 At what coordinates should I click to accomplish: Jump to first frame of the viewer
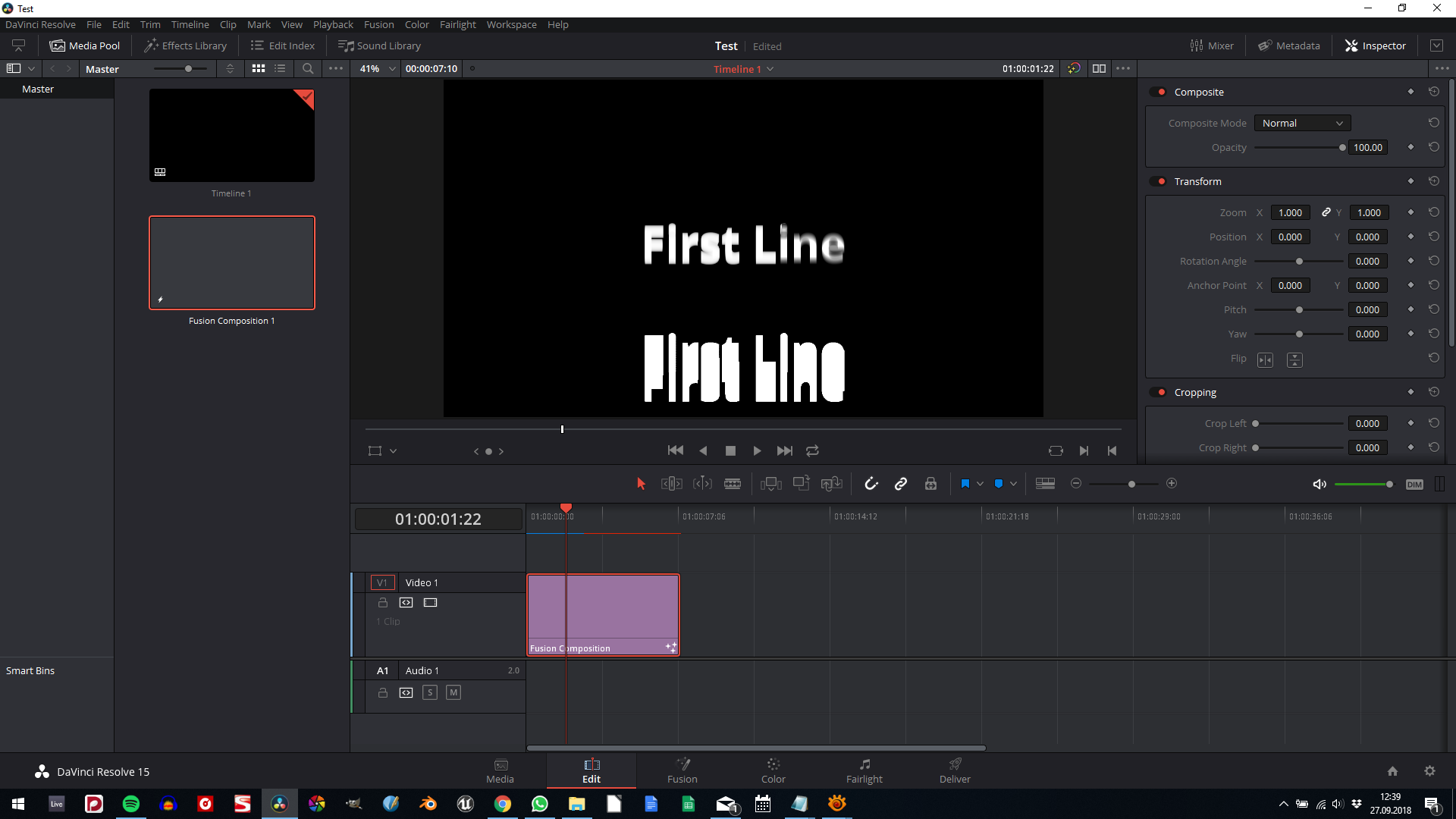pos(675,450)
